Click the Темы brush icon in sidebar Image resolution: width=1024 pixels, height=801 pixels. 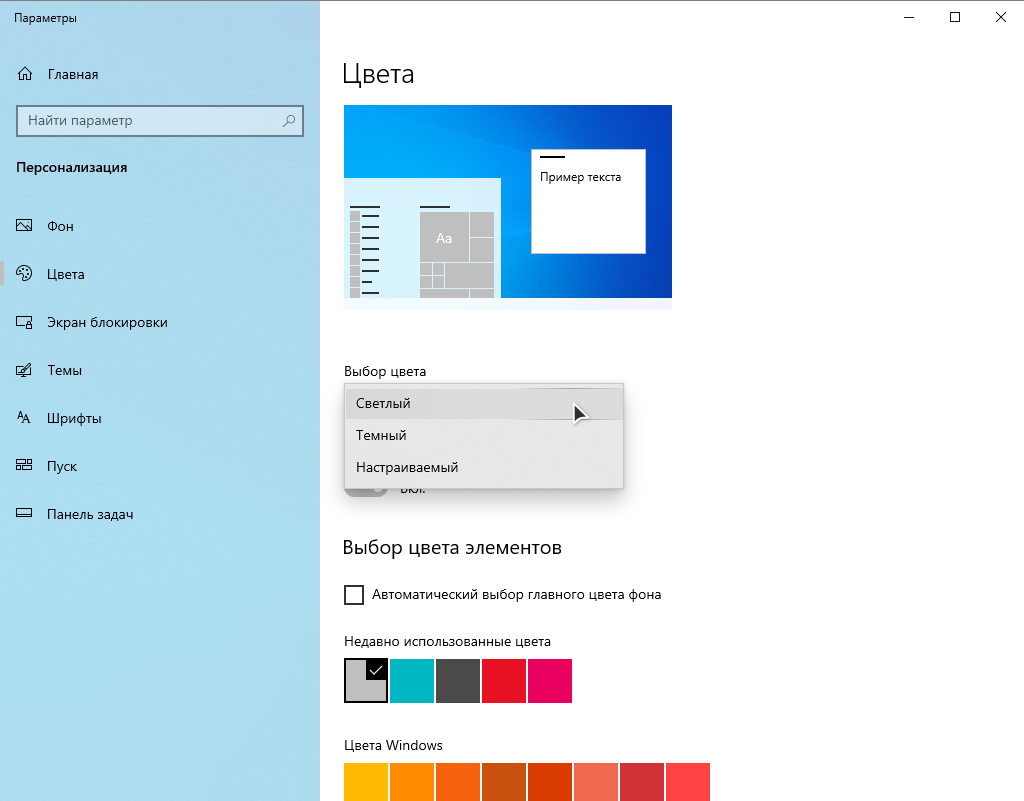point(26,371)
